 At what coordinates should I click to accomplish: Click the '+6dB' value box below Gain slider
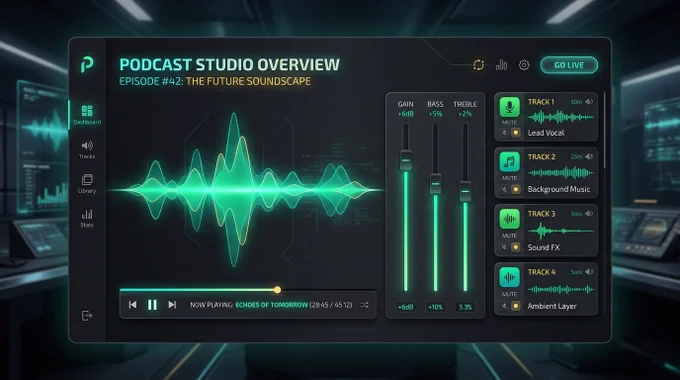click(x=405, y=307)
